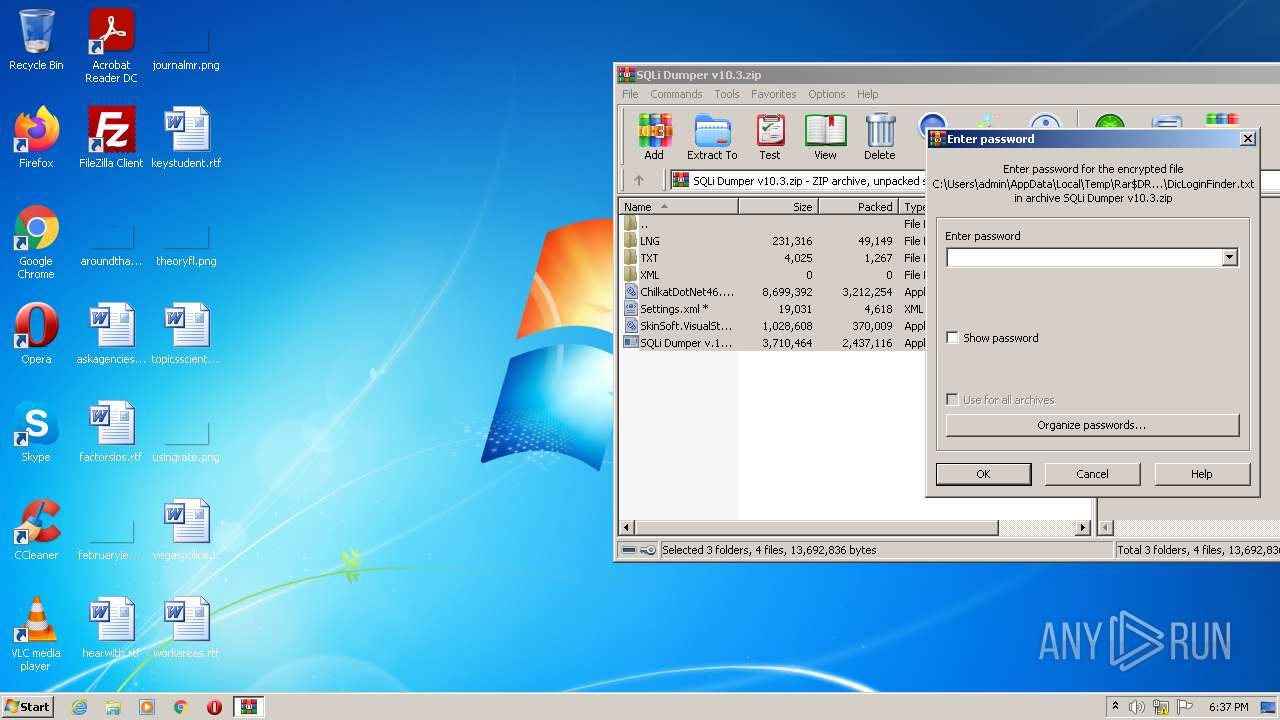Viewport: 1280px width, 720px height.
Task: Open the Favorites menu
Action: [x=774, y=94]
